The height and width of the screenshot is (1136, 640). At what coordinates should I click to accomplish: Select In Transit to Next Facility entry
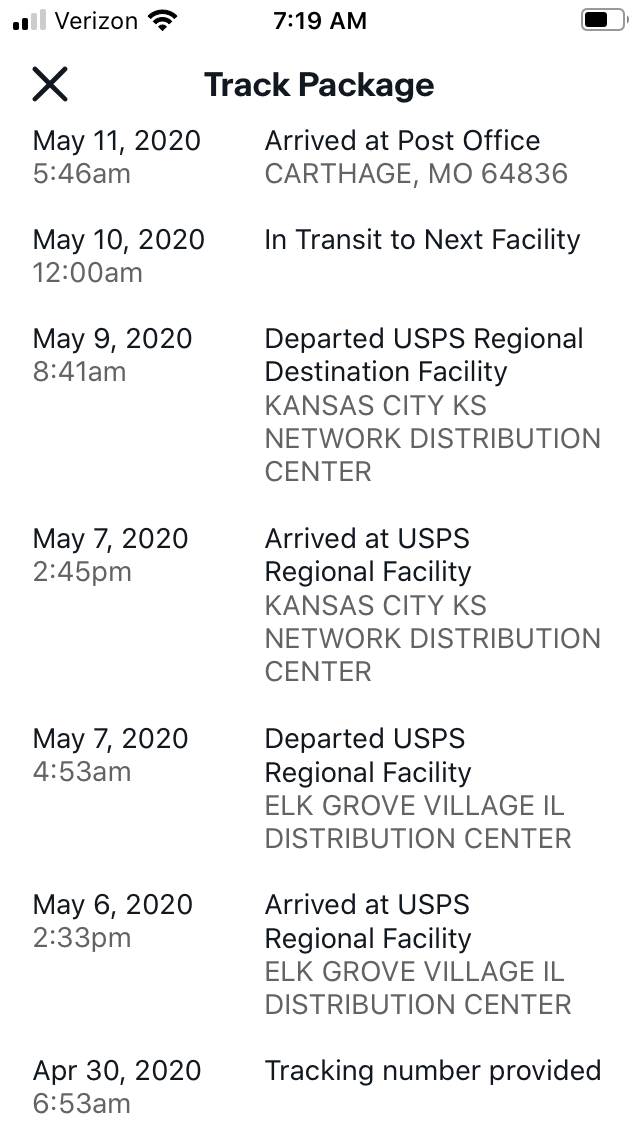(x=320, y=256)
